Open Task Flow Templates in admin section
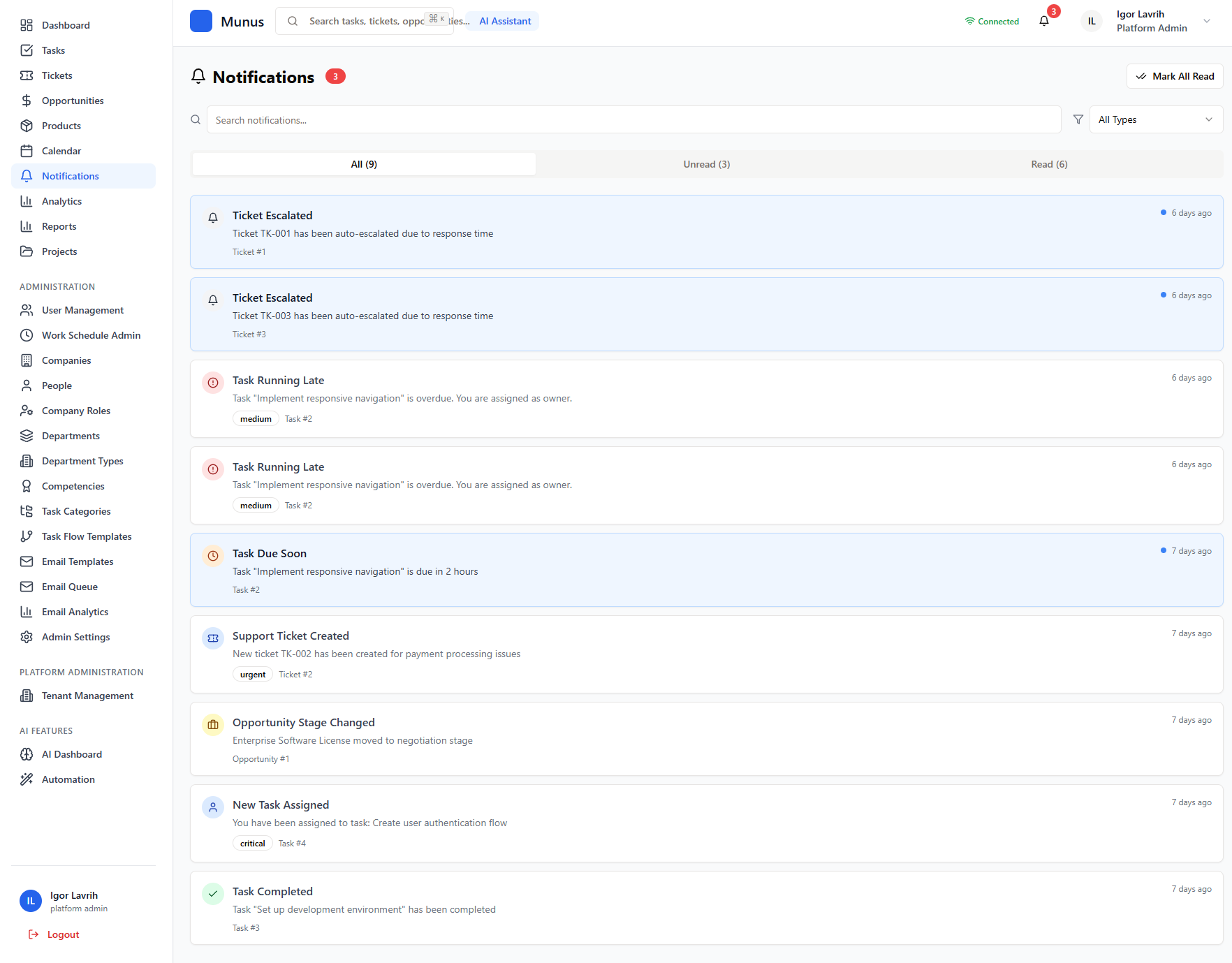The width and height of the screenshot is (1232, 963). tap(86, 536)
